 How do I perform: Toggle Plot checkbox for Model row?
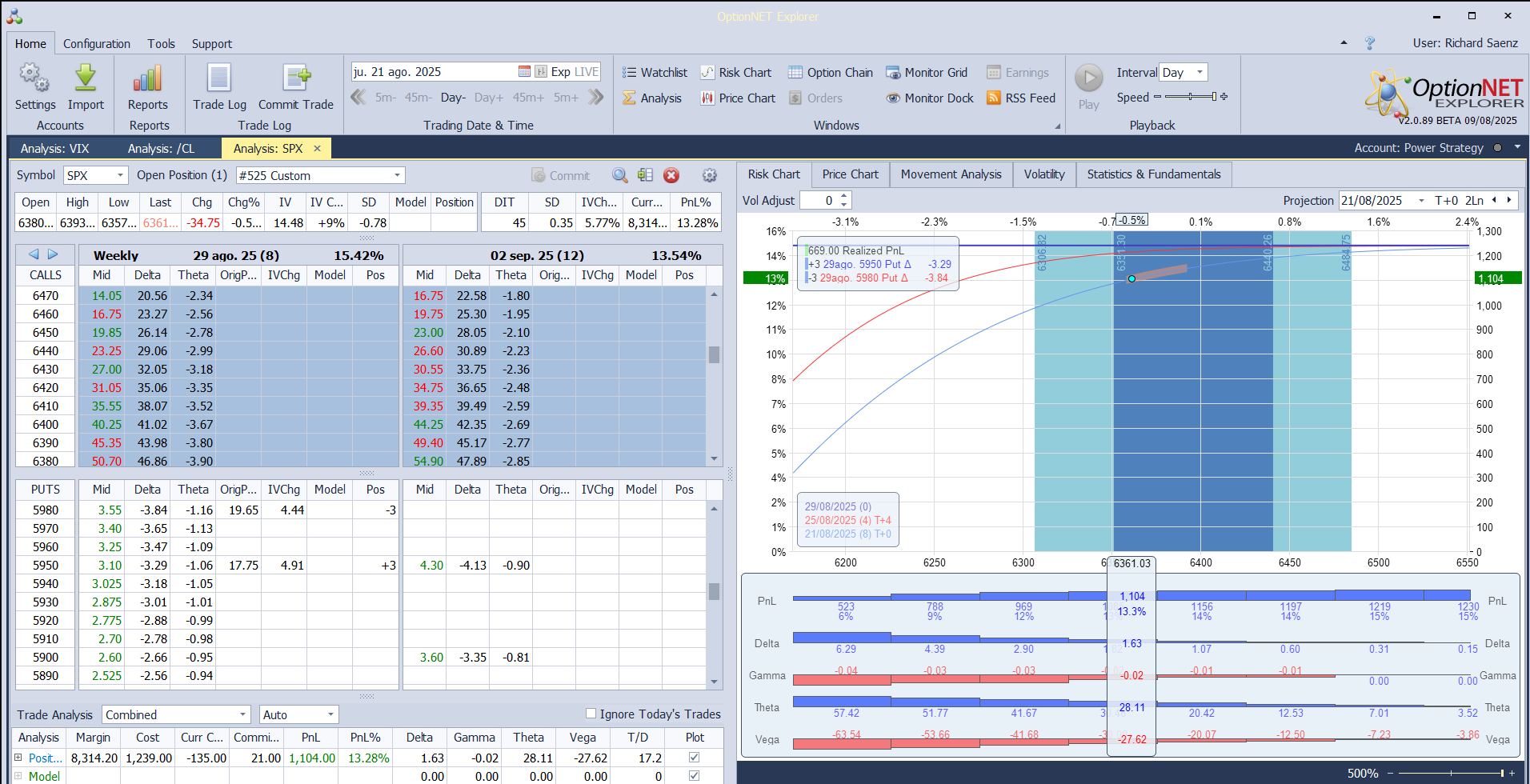click(694, 775)
